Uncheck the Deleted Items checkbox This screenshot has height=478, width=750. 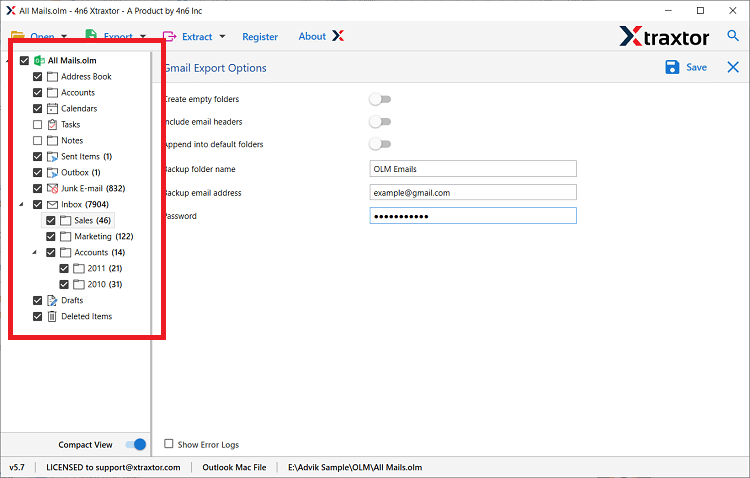pos(37,316)
